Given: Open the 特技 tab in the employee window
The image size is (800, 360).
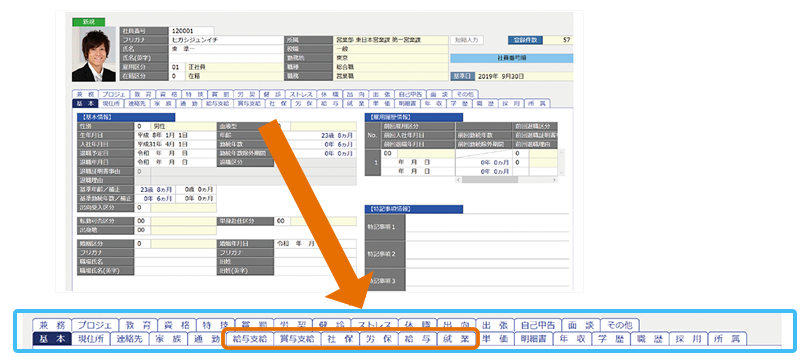Looking at the screenshot, I should coord(194,95).
